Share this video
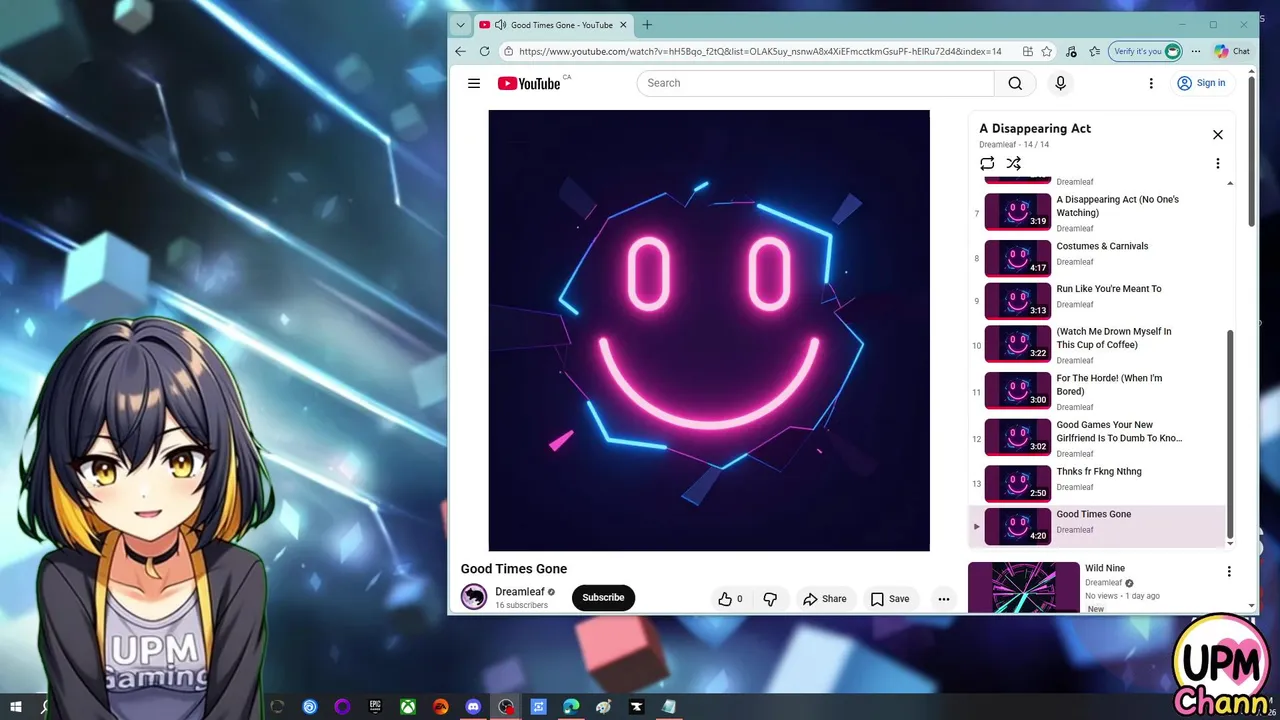 point(825,599)
